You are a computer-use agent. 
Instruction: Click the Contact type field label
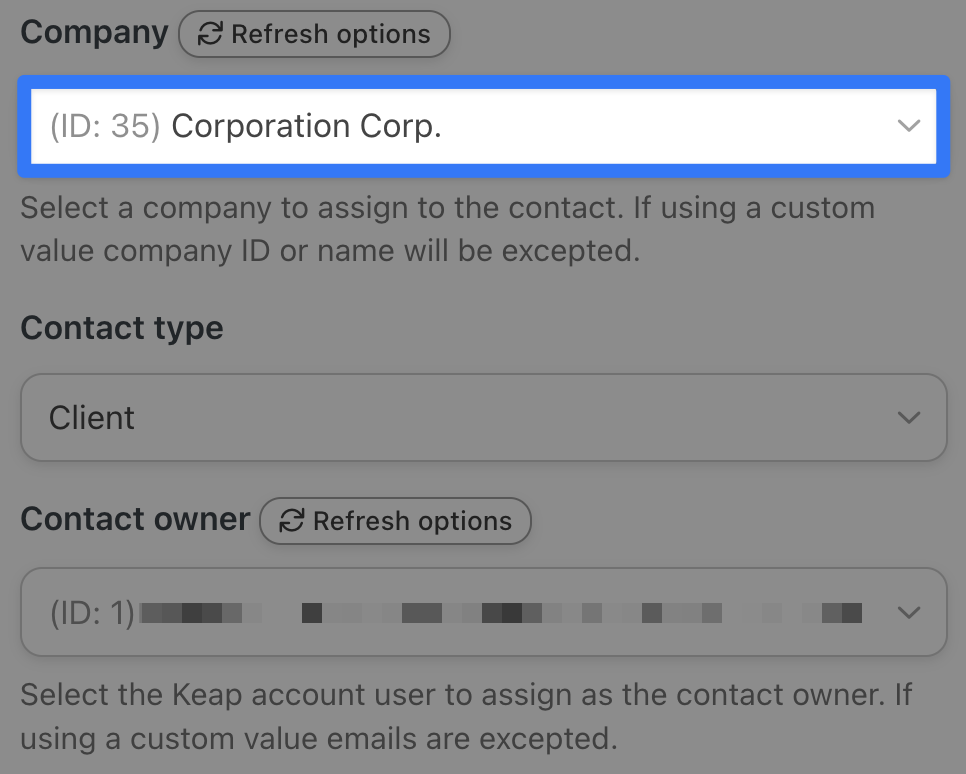122,328
